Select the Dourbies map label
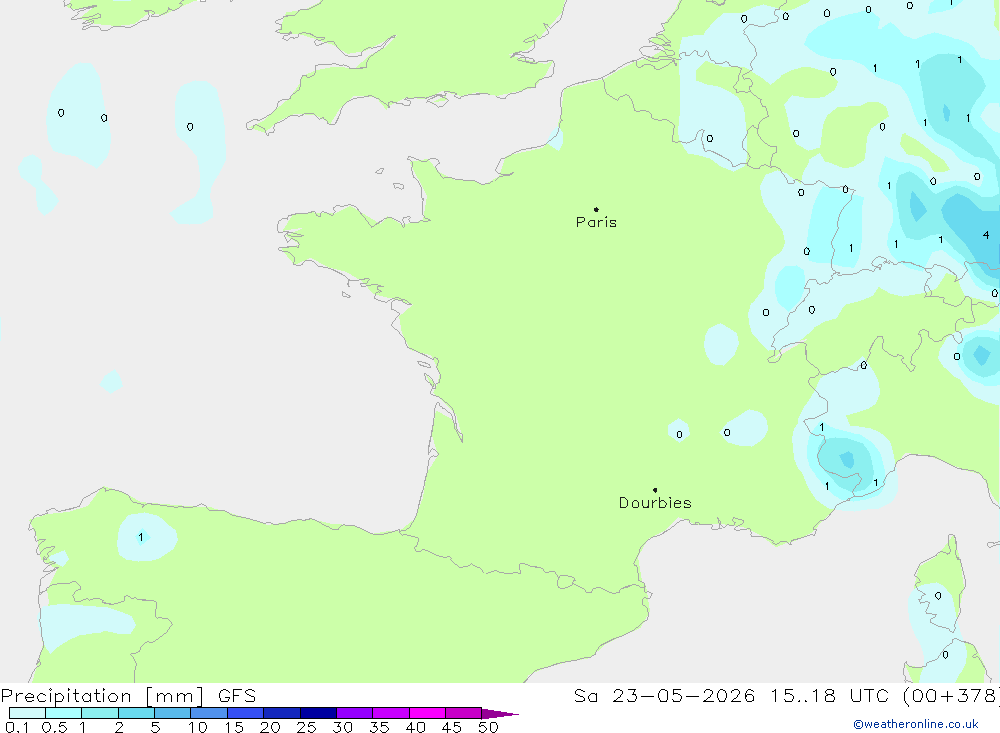This screenshot has width=1000, height=733. pos(655,503)
